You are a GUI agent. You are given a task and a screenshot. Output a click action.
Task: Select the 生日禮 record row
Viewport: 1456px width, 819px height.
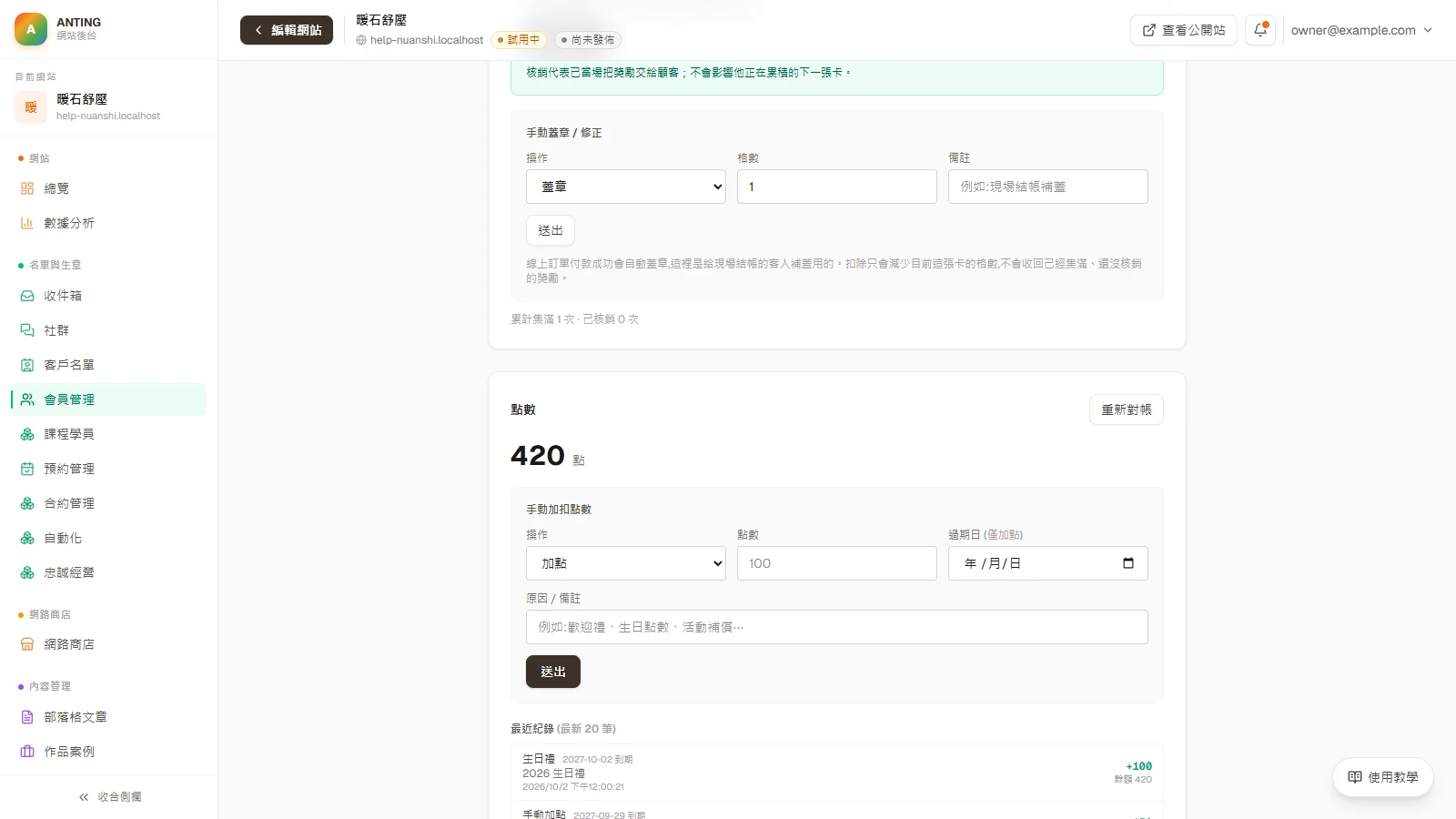tap(837, 773)
